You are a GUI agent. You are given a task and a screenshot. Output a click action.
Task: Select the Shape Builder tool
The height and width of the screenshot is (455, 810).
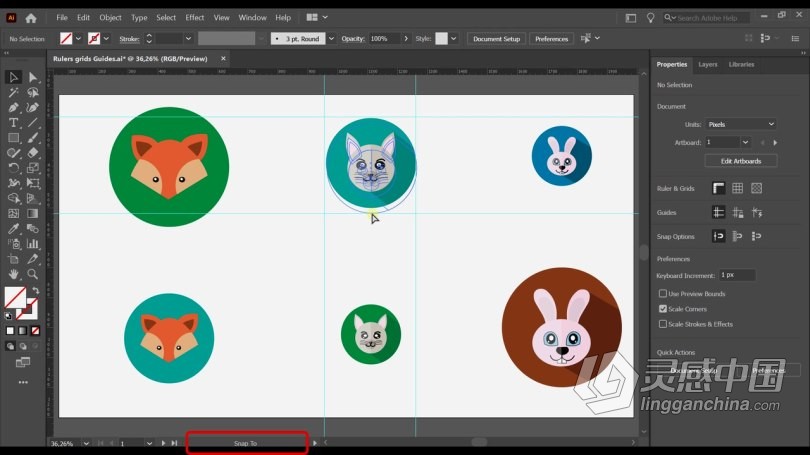pyautogui.click(x=13, y=198)
